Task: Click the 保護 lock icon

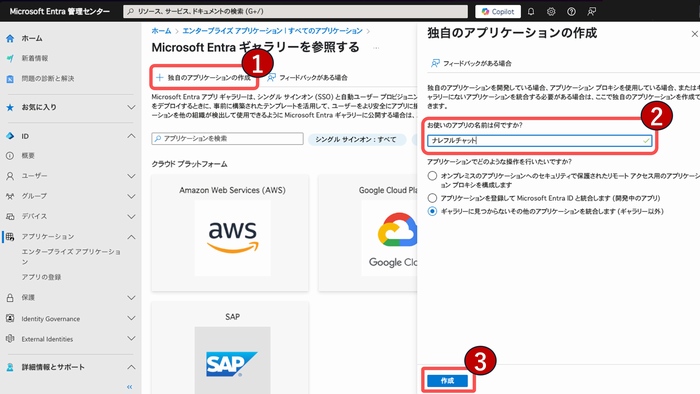Action: click(x=10, y=298)
